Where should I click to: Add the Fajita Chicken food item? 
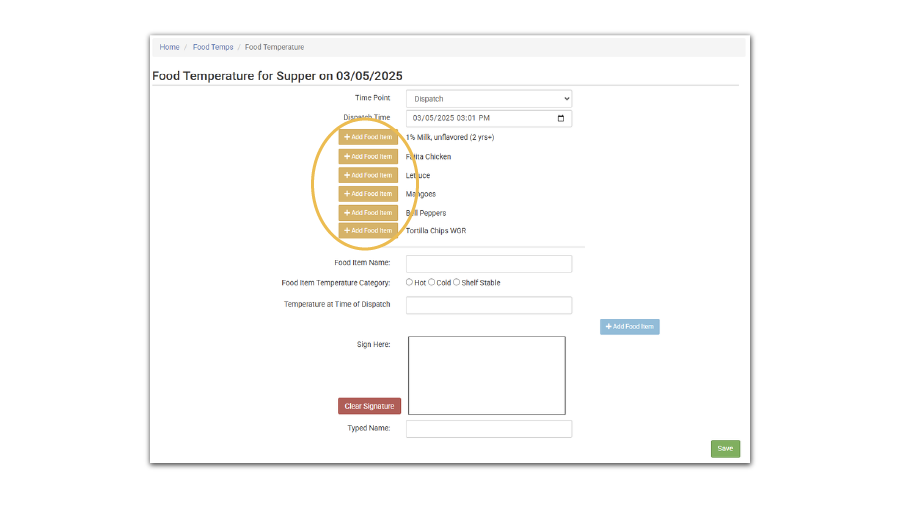(x=368, y=156)
